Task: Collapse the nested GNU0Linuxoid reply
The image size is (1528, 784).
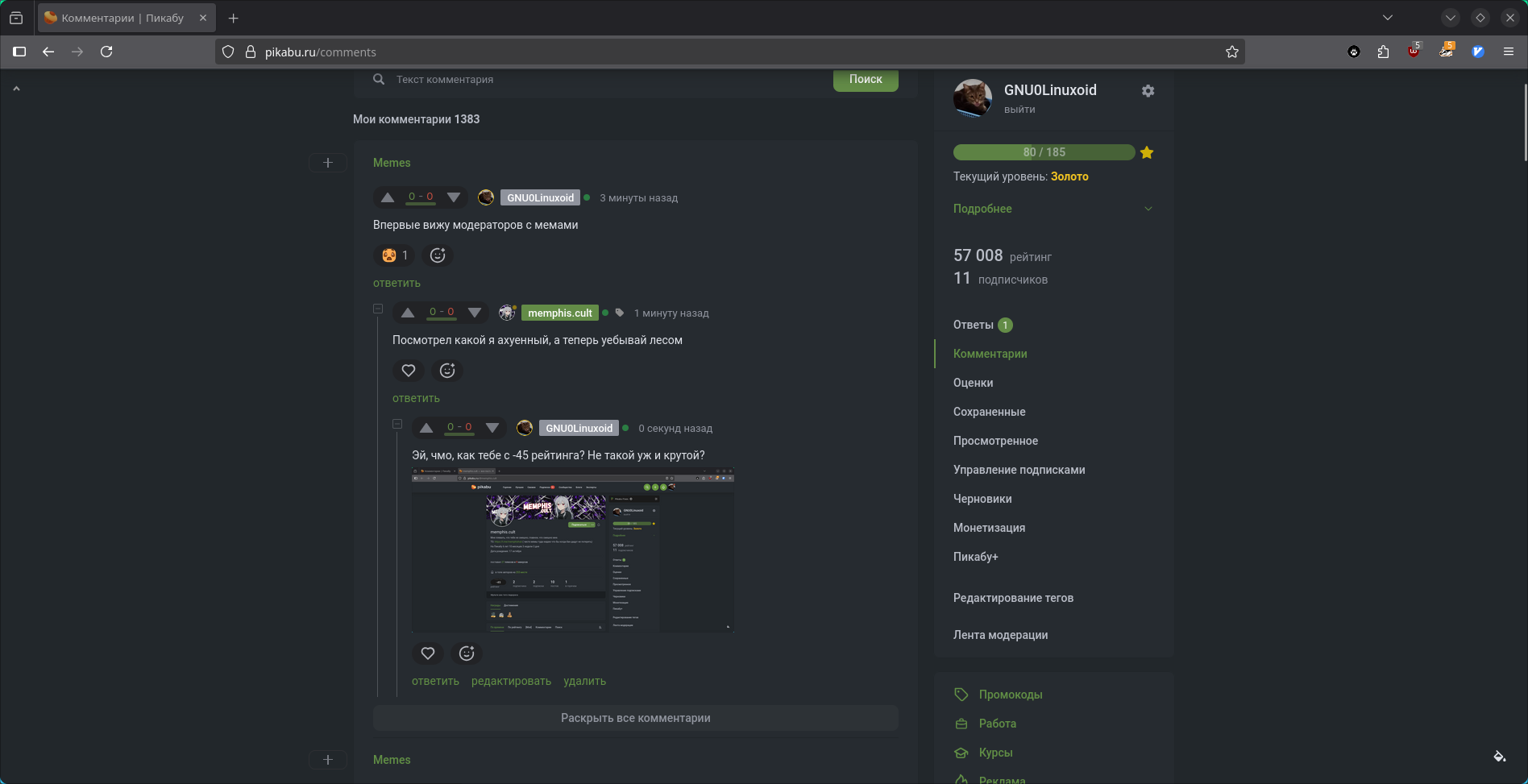Action: point(397,424)
